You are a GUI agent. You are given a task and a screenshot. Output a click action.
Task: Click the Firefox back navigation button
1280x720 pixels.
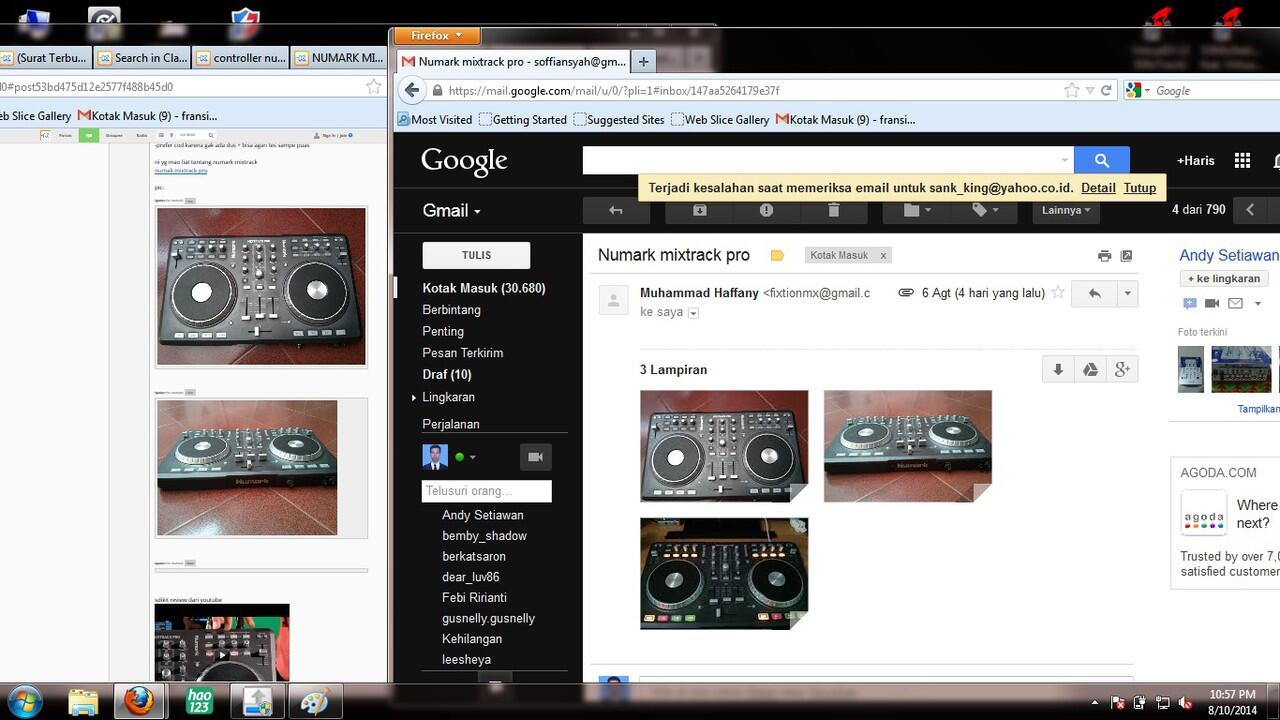tap(411, 90)
